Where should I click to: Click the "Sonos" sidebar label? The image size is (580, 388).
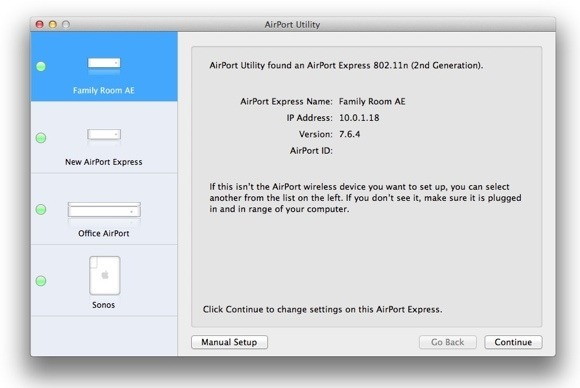point(104,305)
